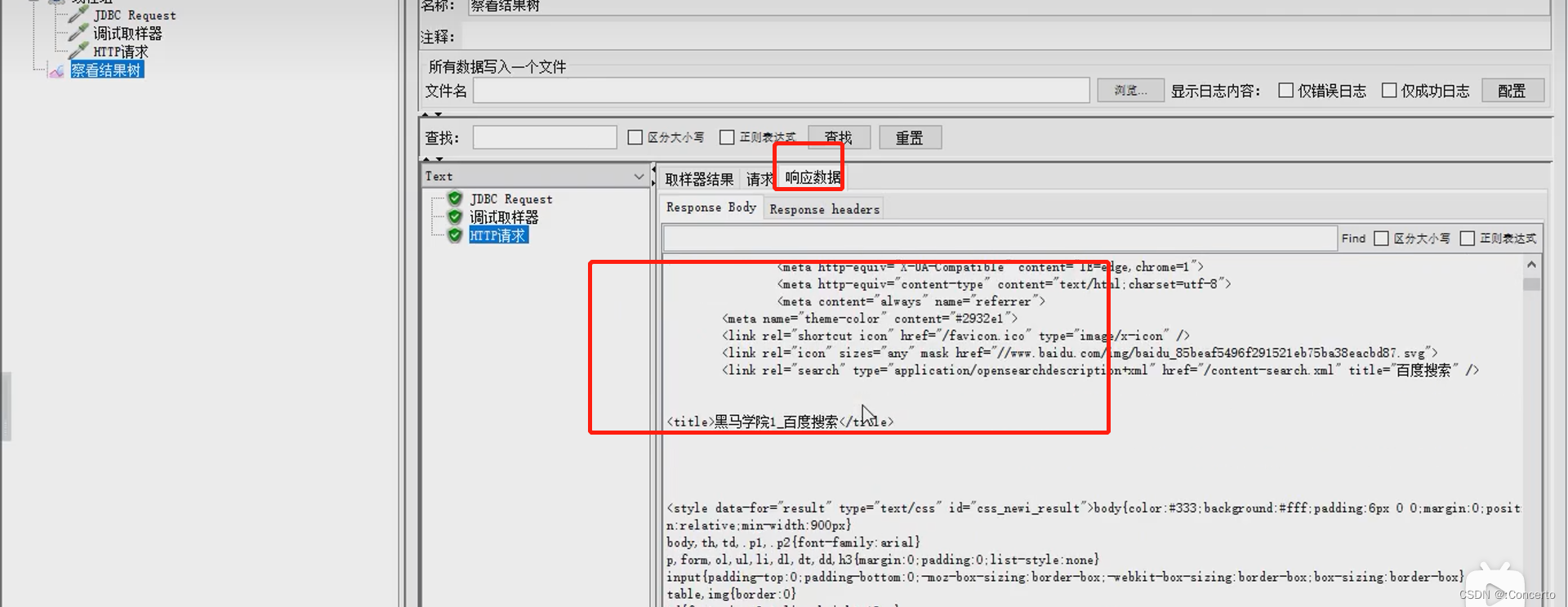Click green success shield beside JDBC Request result

coord(455,199)
